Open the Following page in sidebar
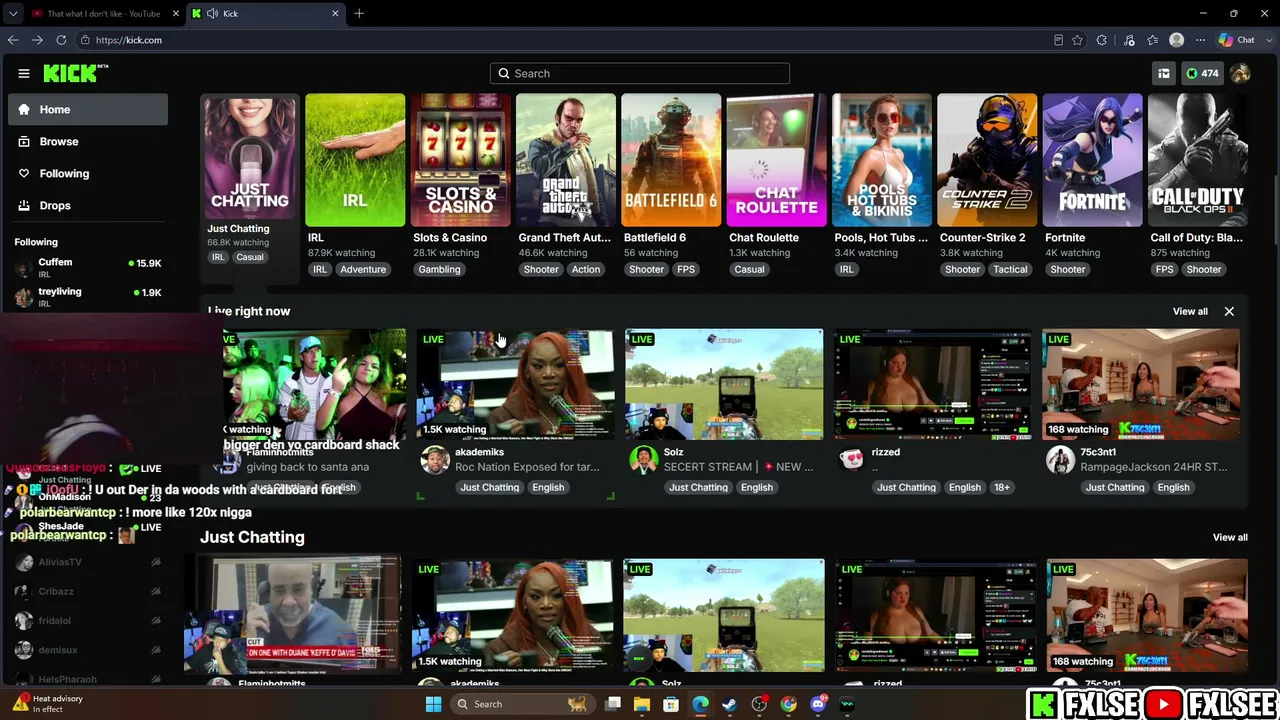 pyautogui.click(x=88, y=173)
